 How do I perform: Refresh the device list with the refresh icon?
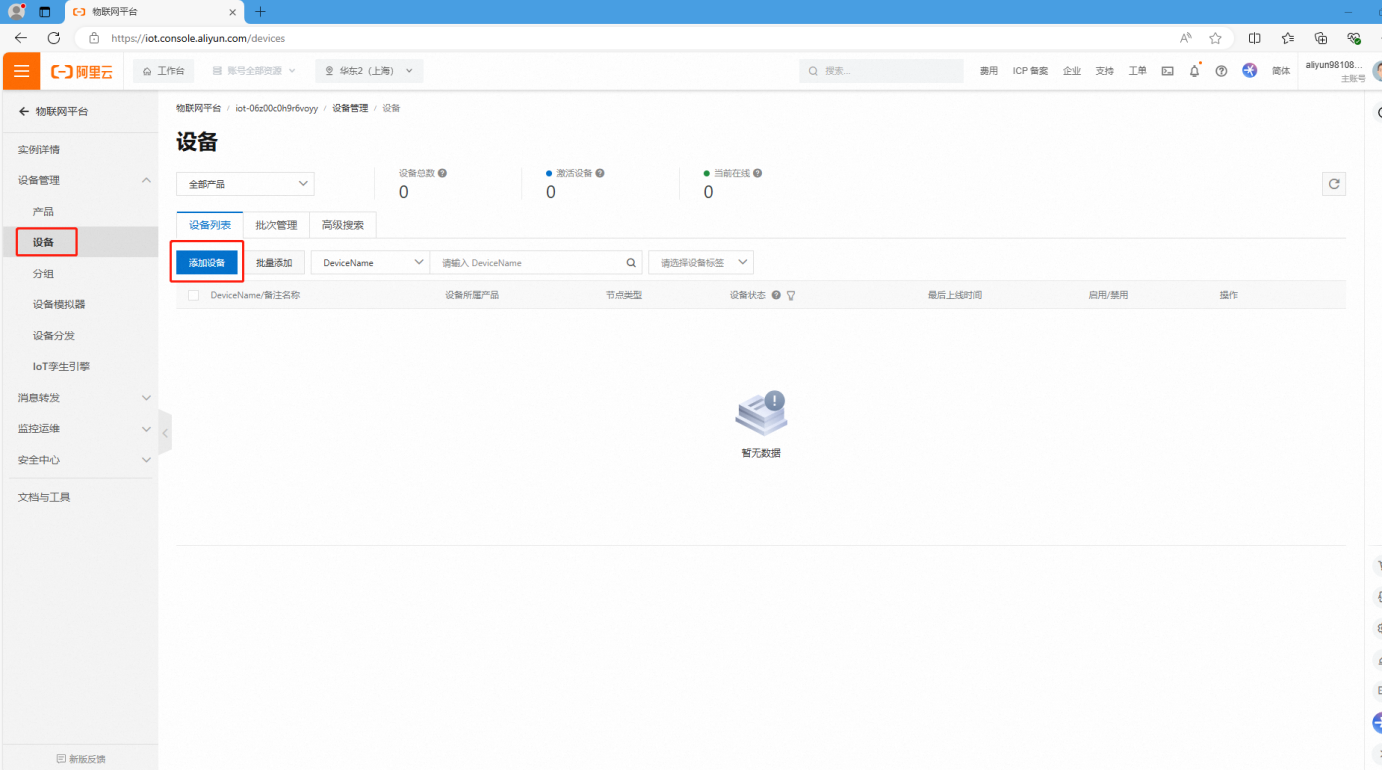[x=1333, y=184]
